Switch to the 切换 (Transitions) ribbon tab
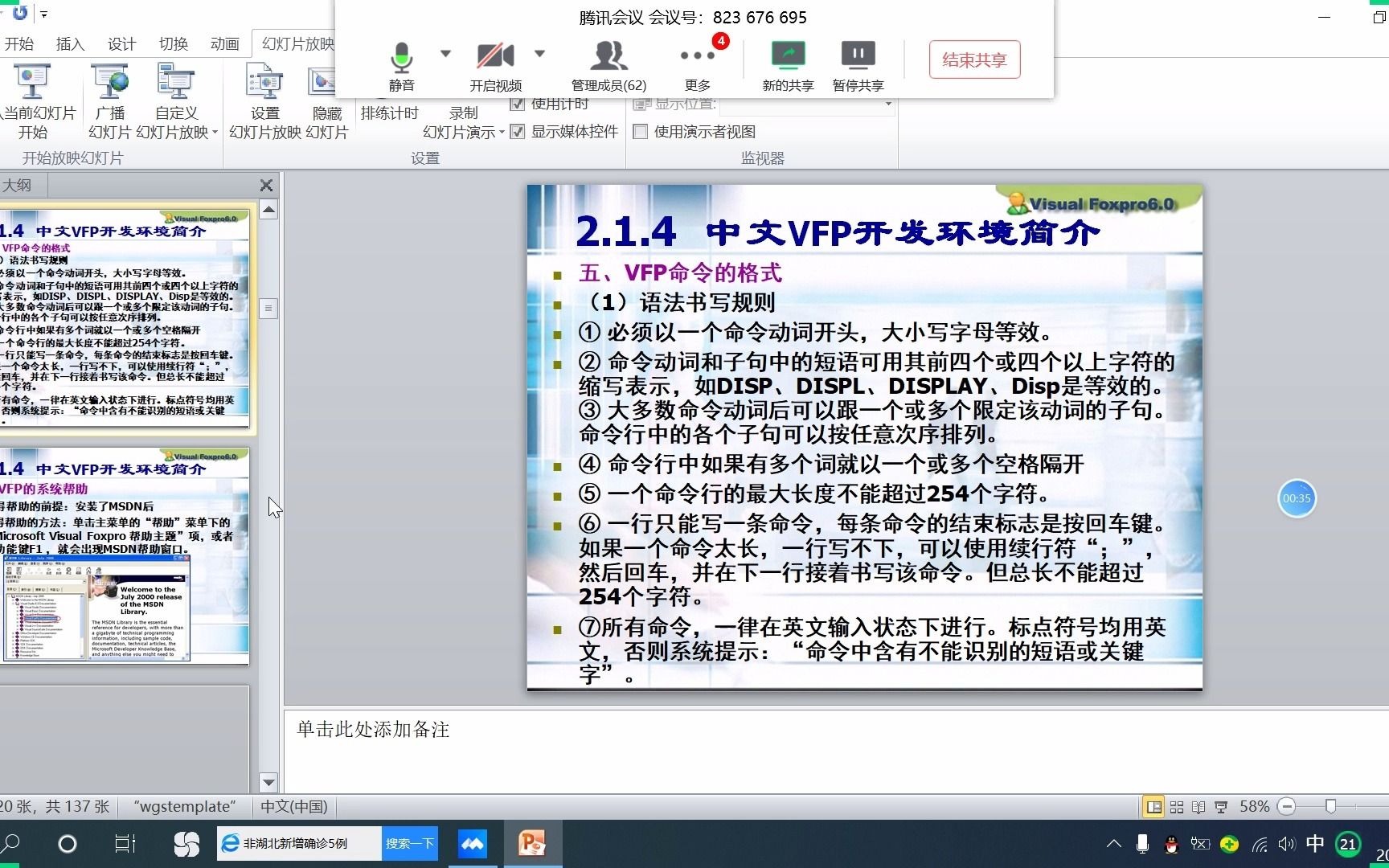This screenshot has width=1389, height=868. coord(173,44)
